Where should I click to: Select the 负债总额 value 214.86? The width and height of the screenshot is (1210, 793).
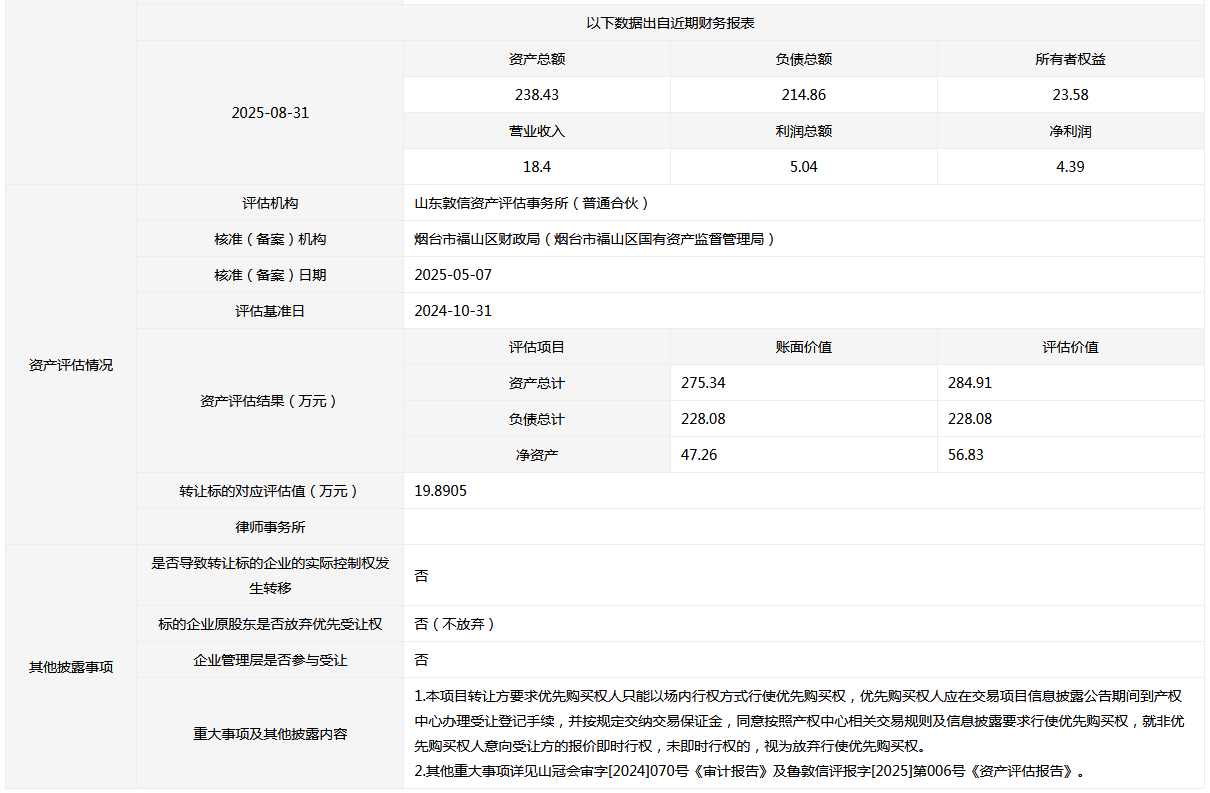click(x=803, y=95)
